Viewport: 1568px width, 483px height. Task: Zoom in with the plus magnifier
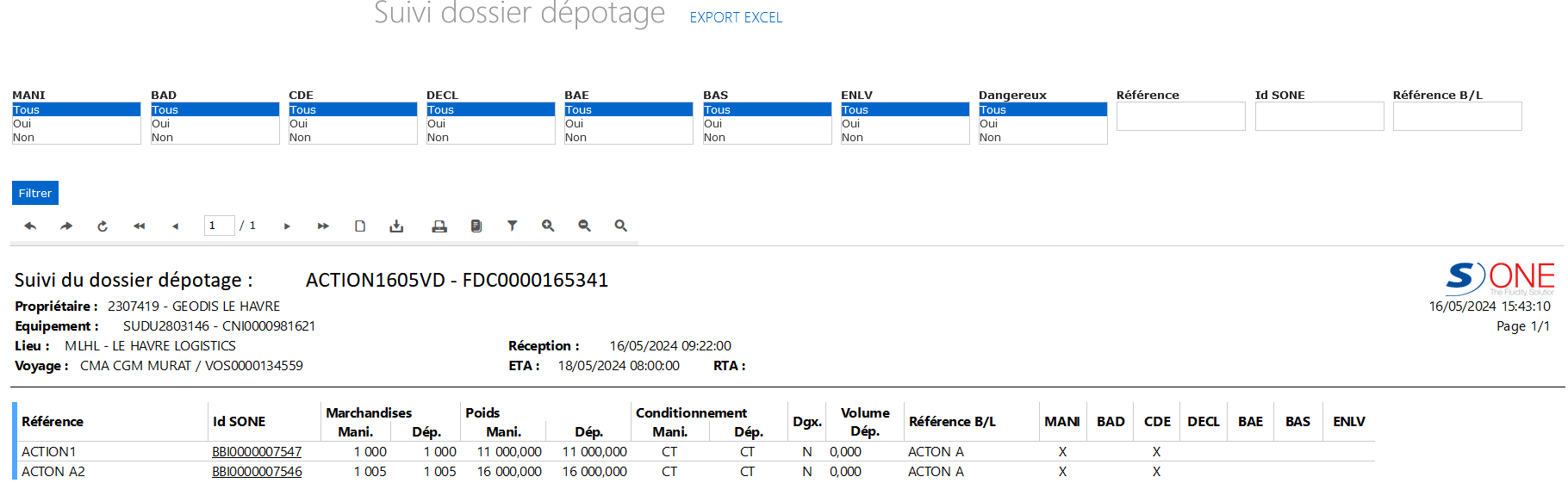548,226
